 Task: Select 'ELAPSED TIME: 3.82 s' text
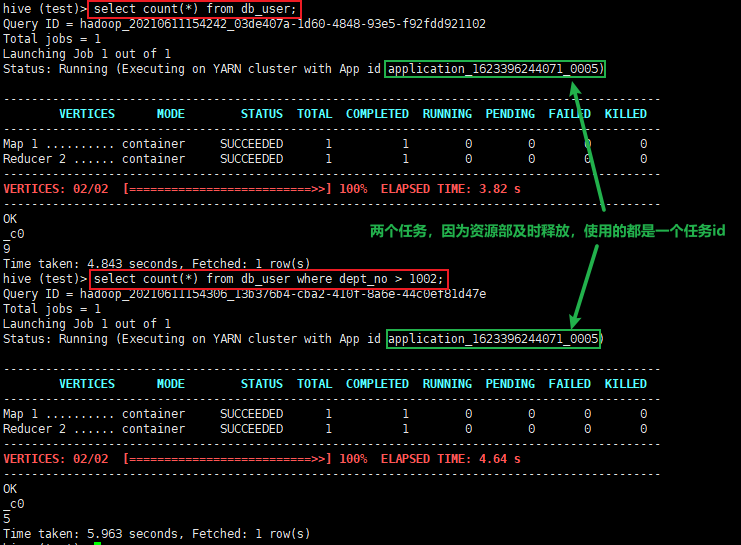tap(450, 189)
